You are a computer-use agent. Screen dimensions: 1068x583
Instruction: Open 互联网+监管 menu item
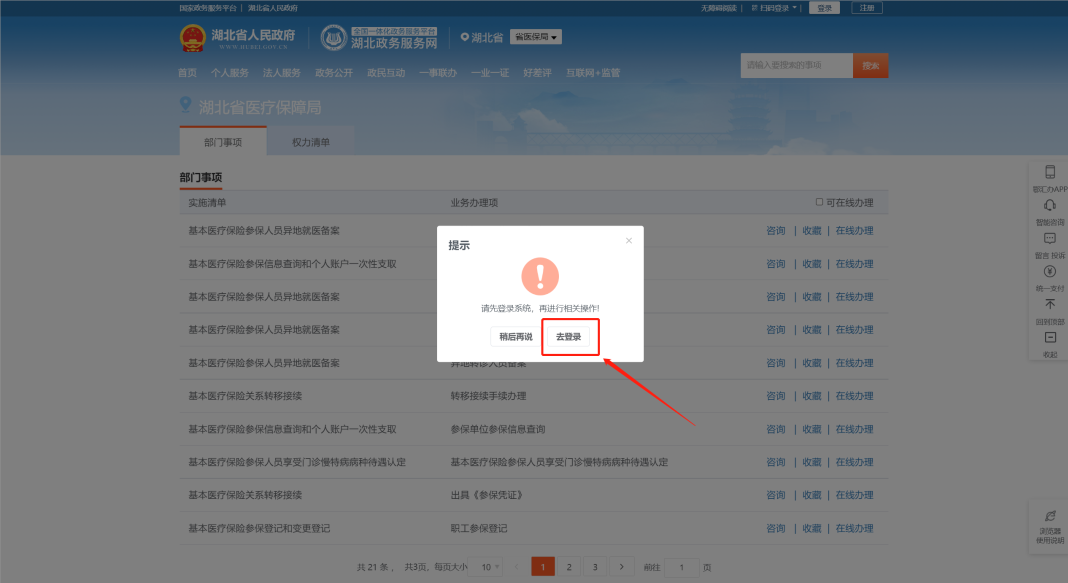pos(593,73)
